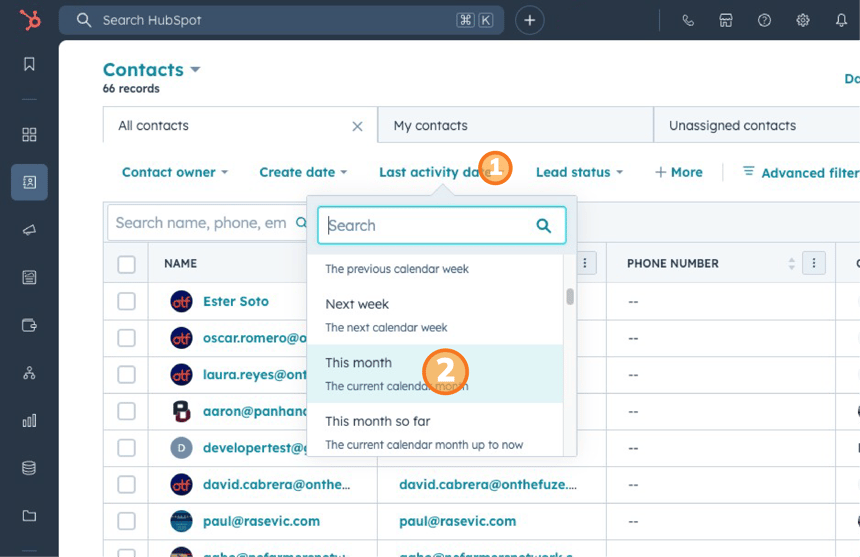The width and height of the screenshot is (860, 557).
Task: Choose the This month so far option
Action: [435, 432]
